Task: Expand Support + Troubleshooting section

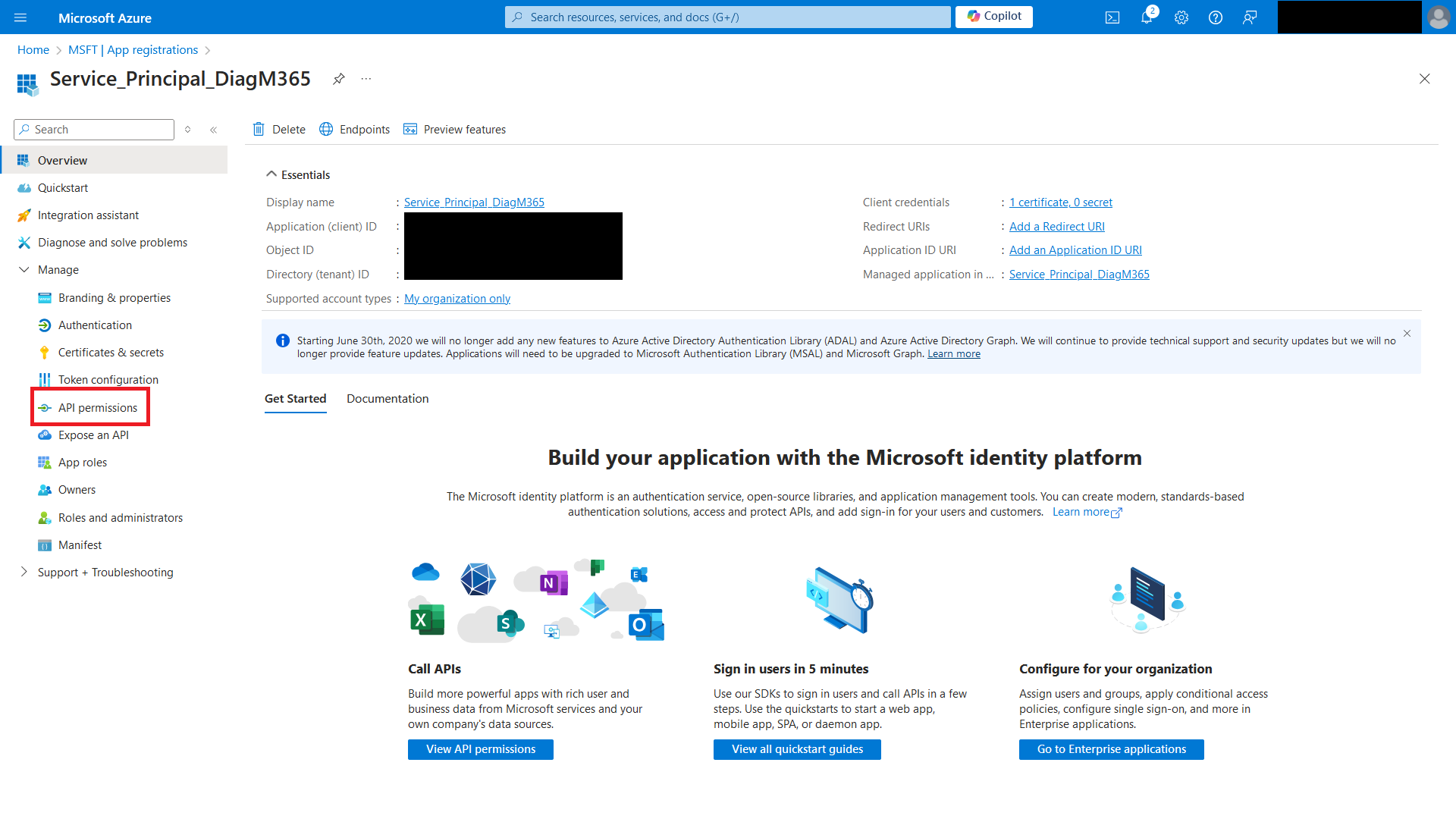Action: point(24,572)
